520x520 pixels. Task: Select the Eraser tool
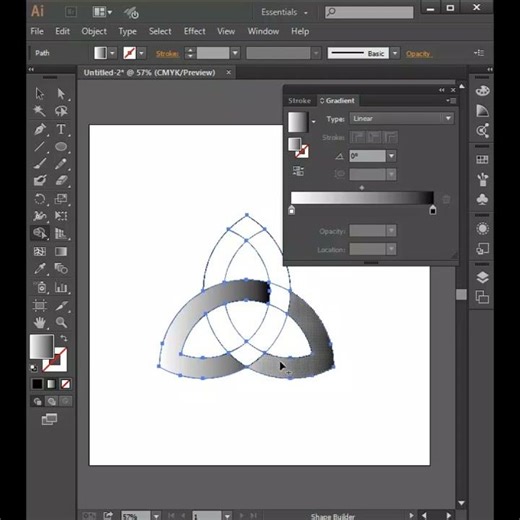61,181
